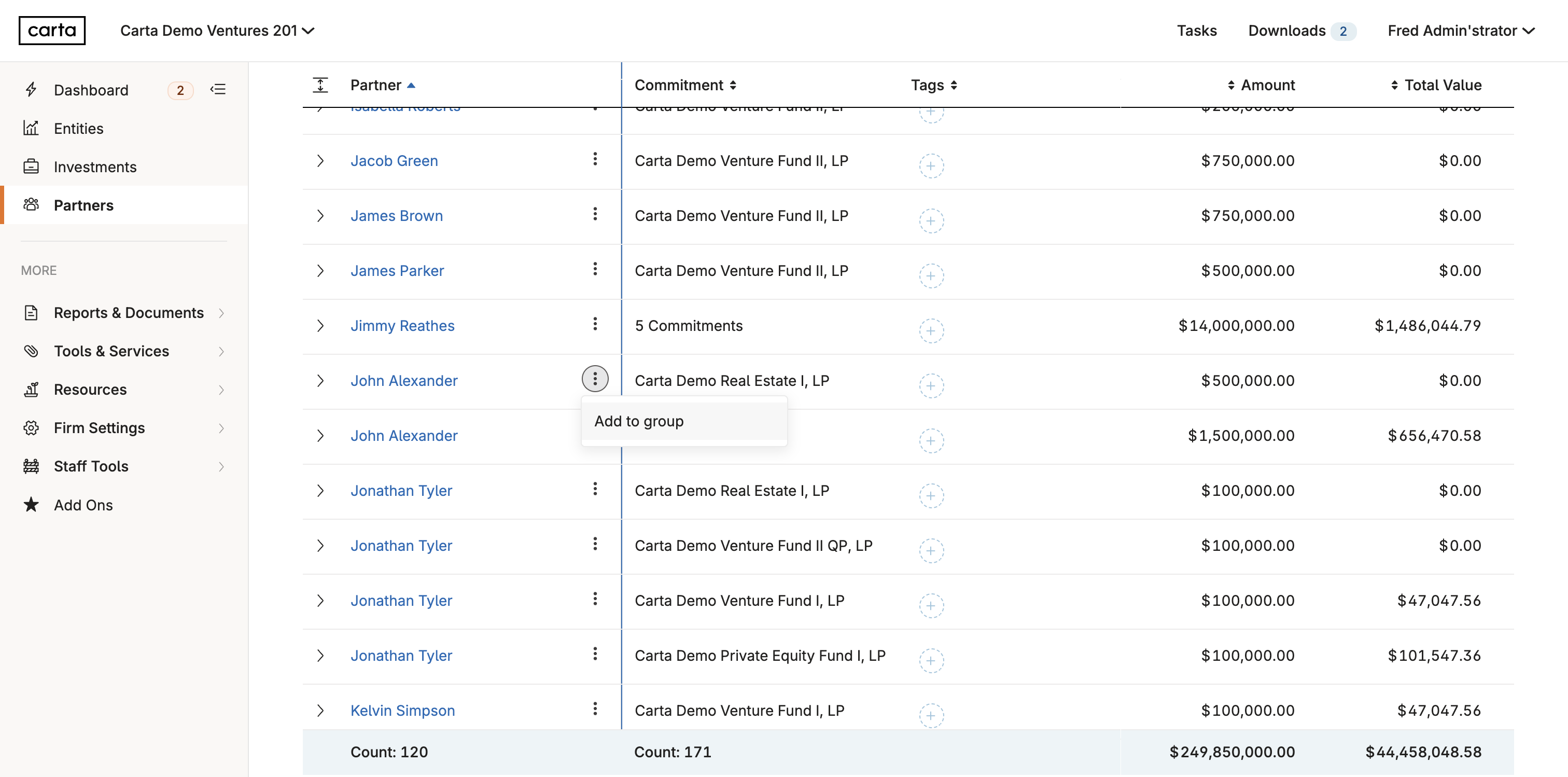Click 'Carta Demo Venture Fund II QP, LP' cell
The image size is (1568, 777).
point(753,546)
